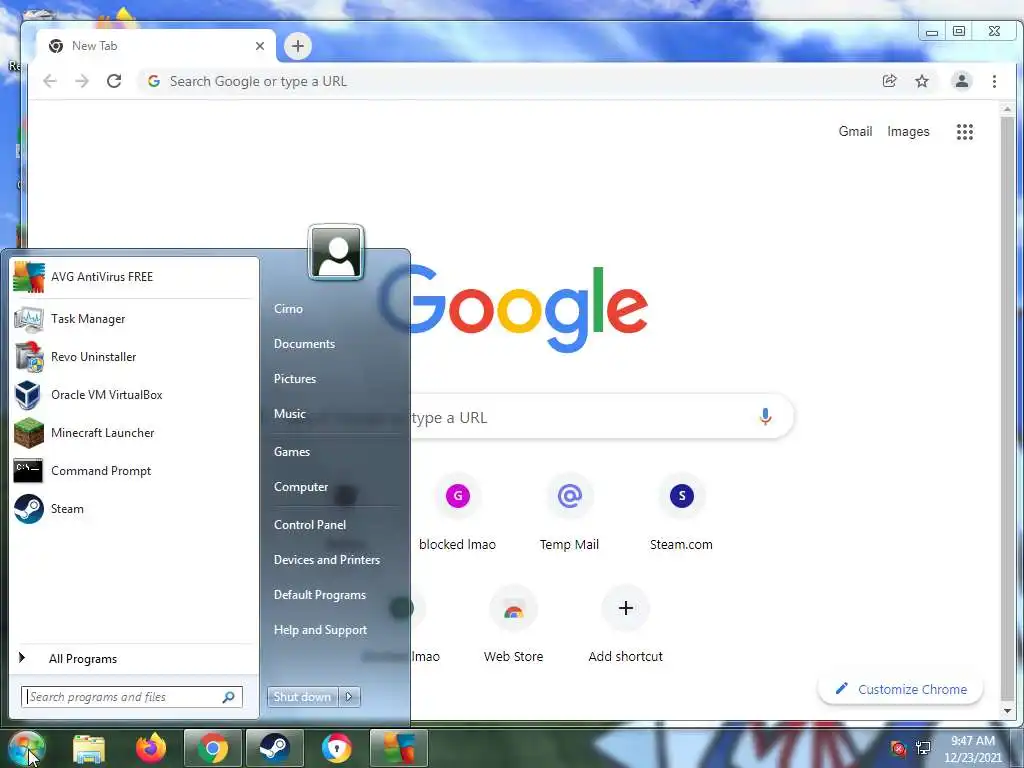Click Chrome's forward navigation arrow
The image size is (1024, 768).
pos(82,81)
